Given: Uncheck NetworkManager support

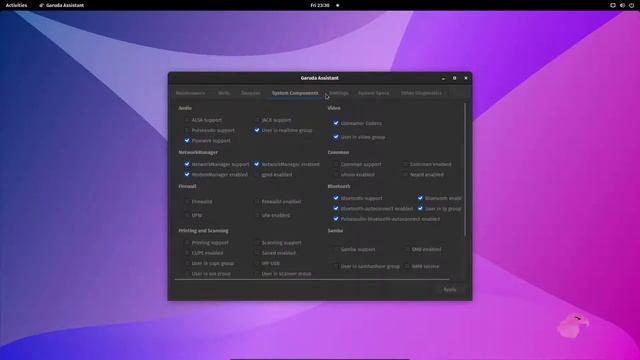Looking at the screenshot, I should pos(187,164).
